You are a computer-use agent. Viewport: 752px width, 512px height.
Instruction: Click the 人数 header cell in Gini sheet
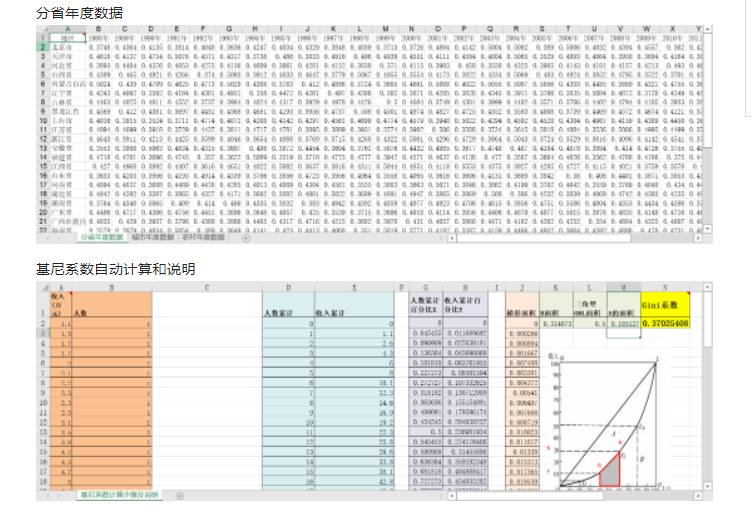click(x=112, y=304)
